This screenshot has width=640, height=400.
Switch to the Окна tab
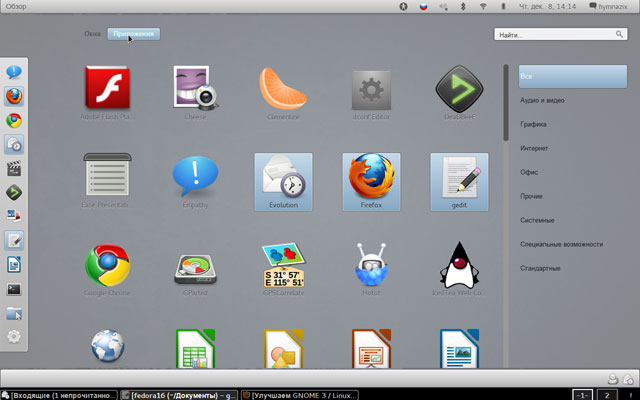click(92, 34)
